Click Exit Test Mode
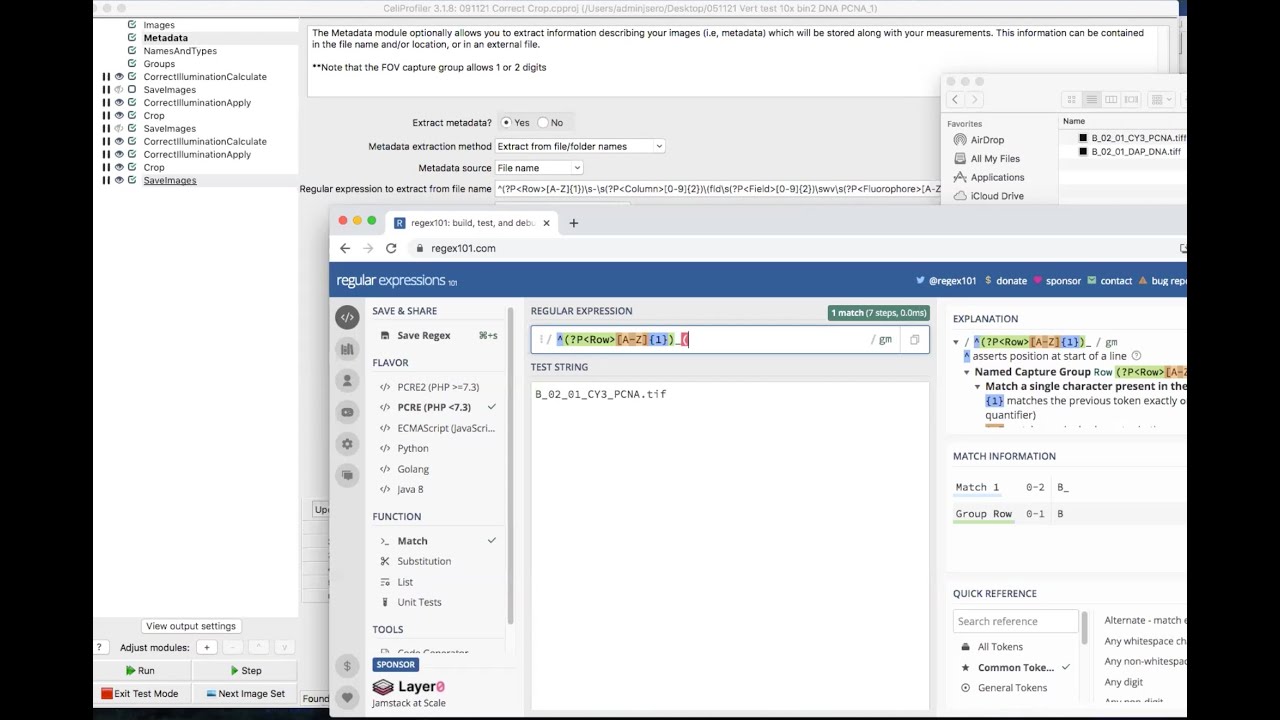1280x720 pixels. click(140, 694)
